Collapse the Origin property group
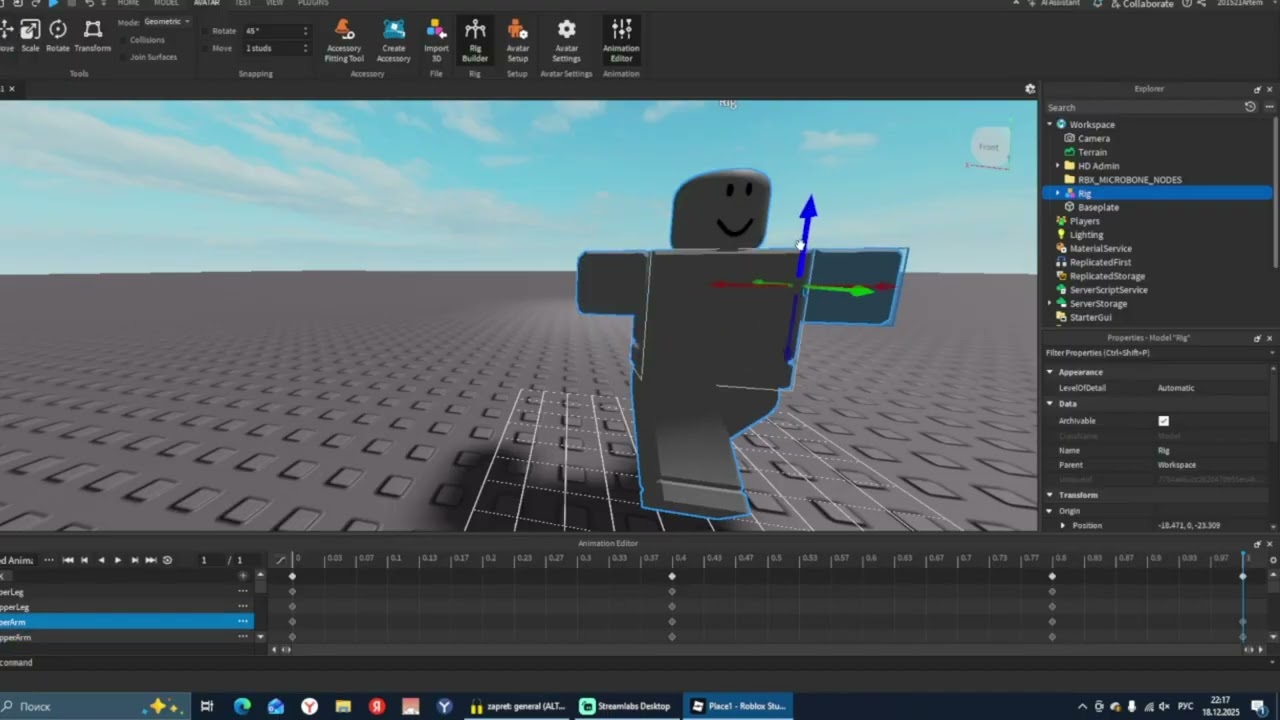Screen dimensions: 1280x720 coord(1050,511)
